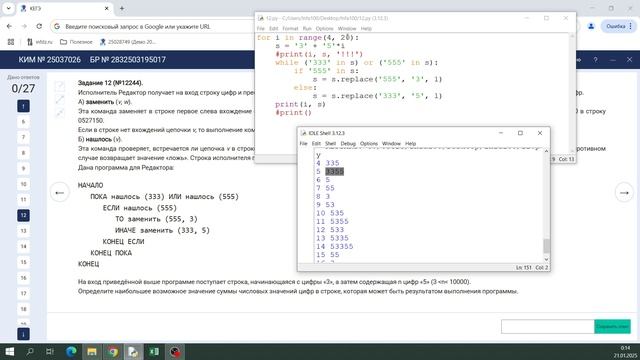
Task: Open Task View in taskbar
Action: [50, 351]
